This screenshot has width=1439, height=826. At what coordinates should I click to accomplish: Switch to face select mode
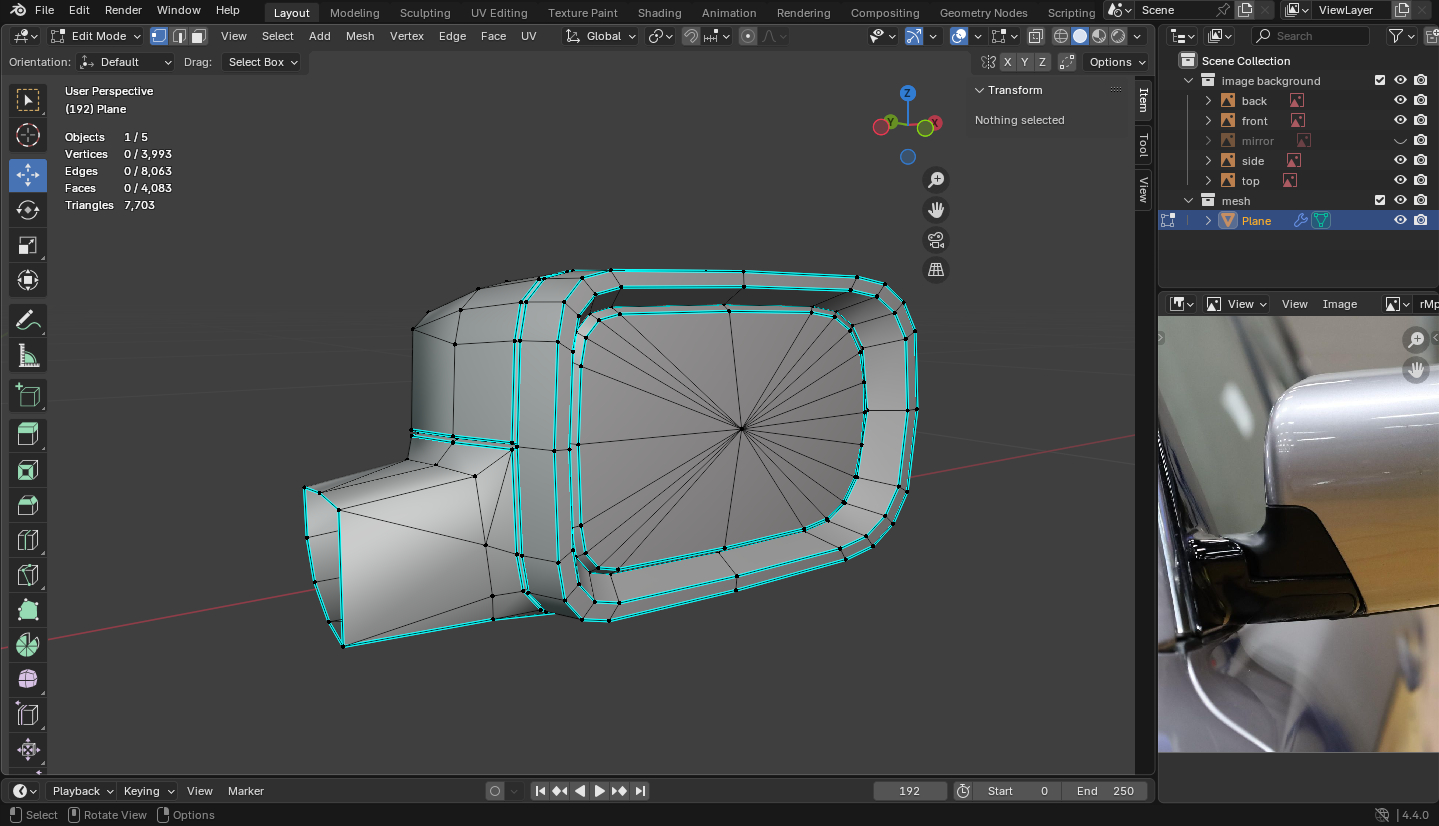click(x=199, y=36)
